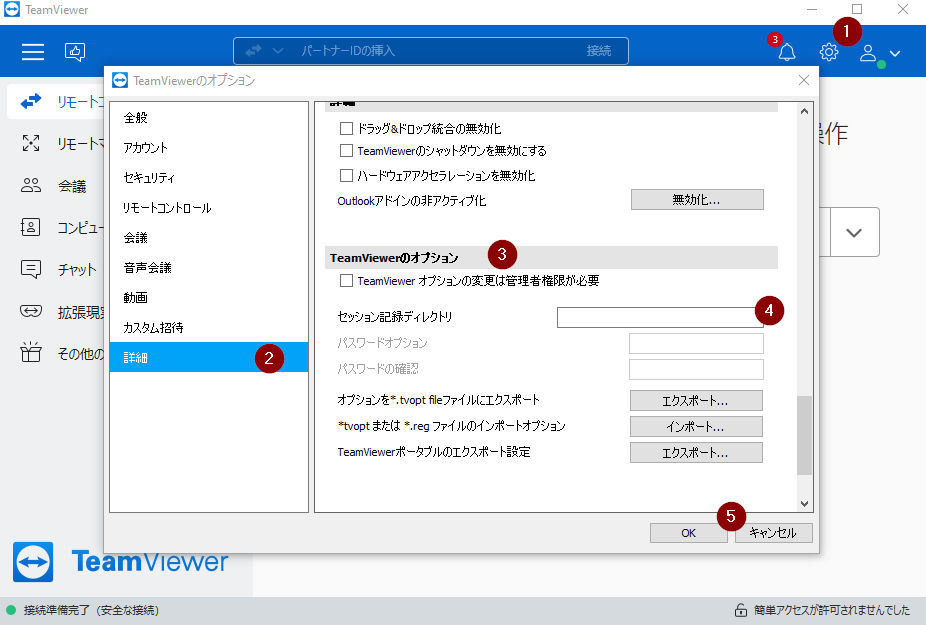Click the feedback thumbs-up chat icon
The width and height of the screenshot is (926, 625).
tap(75, 52)
